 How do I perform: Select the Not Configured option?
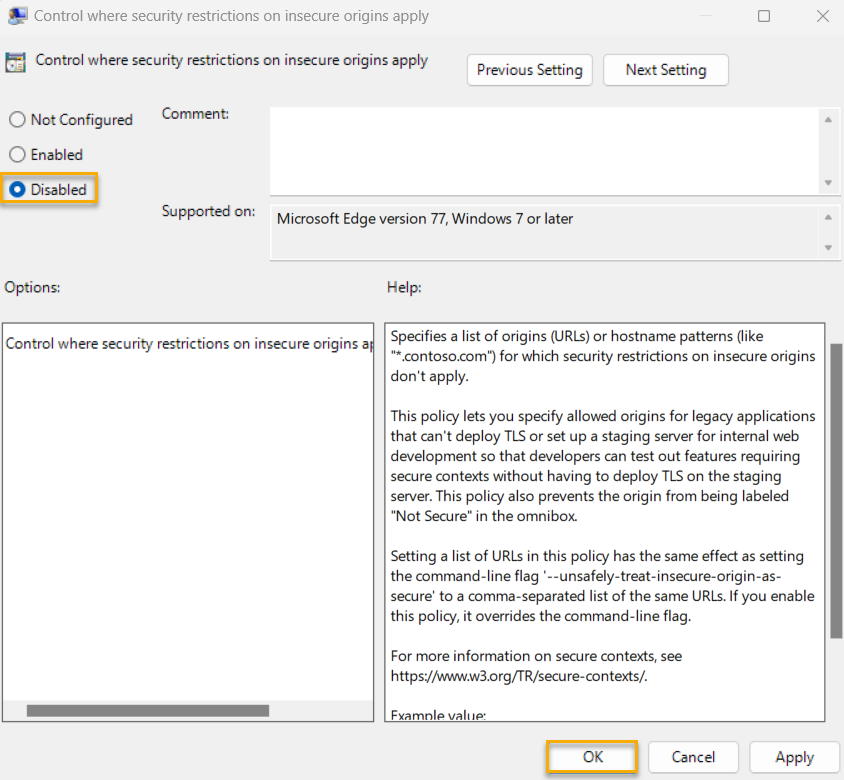(17, 119)
